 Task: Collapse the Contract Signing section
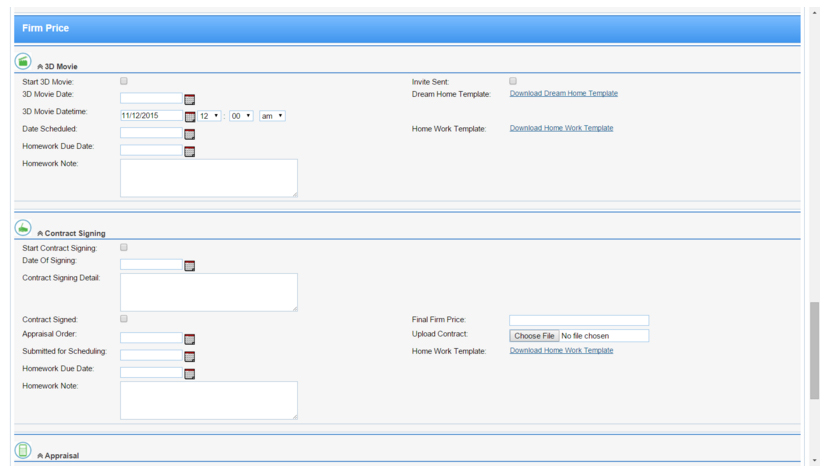click(x=40, y=234)
